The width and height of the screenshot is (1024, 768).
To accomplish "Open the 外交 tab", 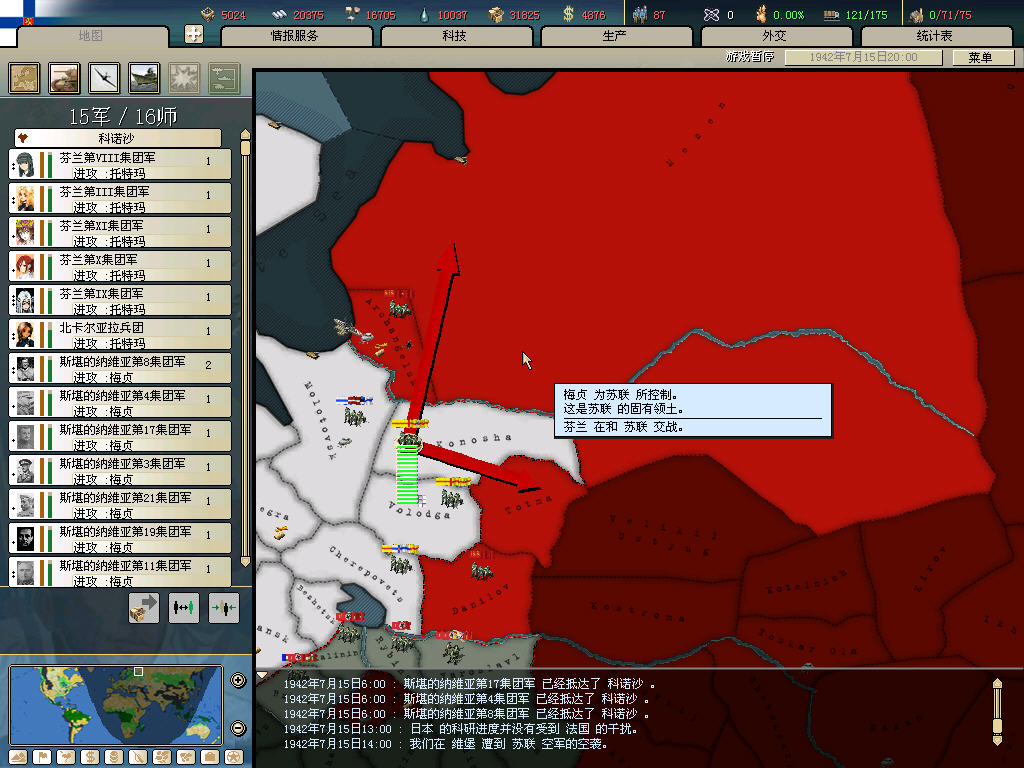I will point(776,36).
